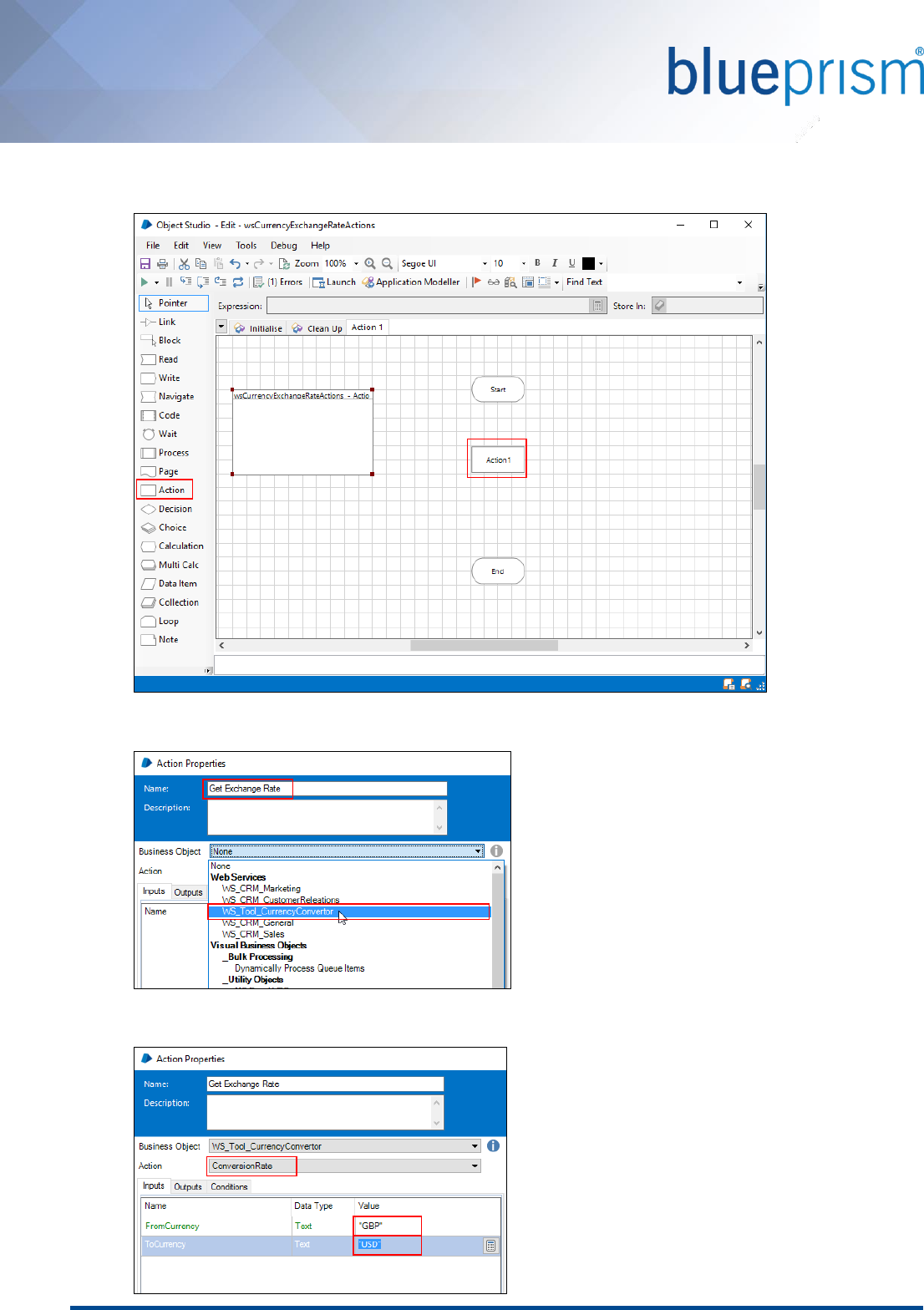Screen dimensions: 924x1310
Task: Open the Run button dropdown arrow
Action: [x=156, y=282]
